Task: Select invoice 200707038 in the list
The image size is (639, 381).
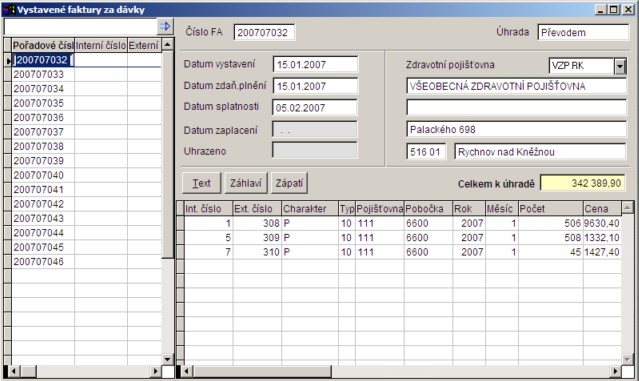Action: [39, 146]
